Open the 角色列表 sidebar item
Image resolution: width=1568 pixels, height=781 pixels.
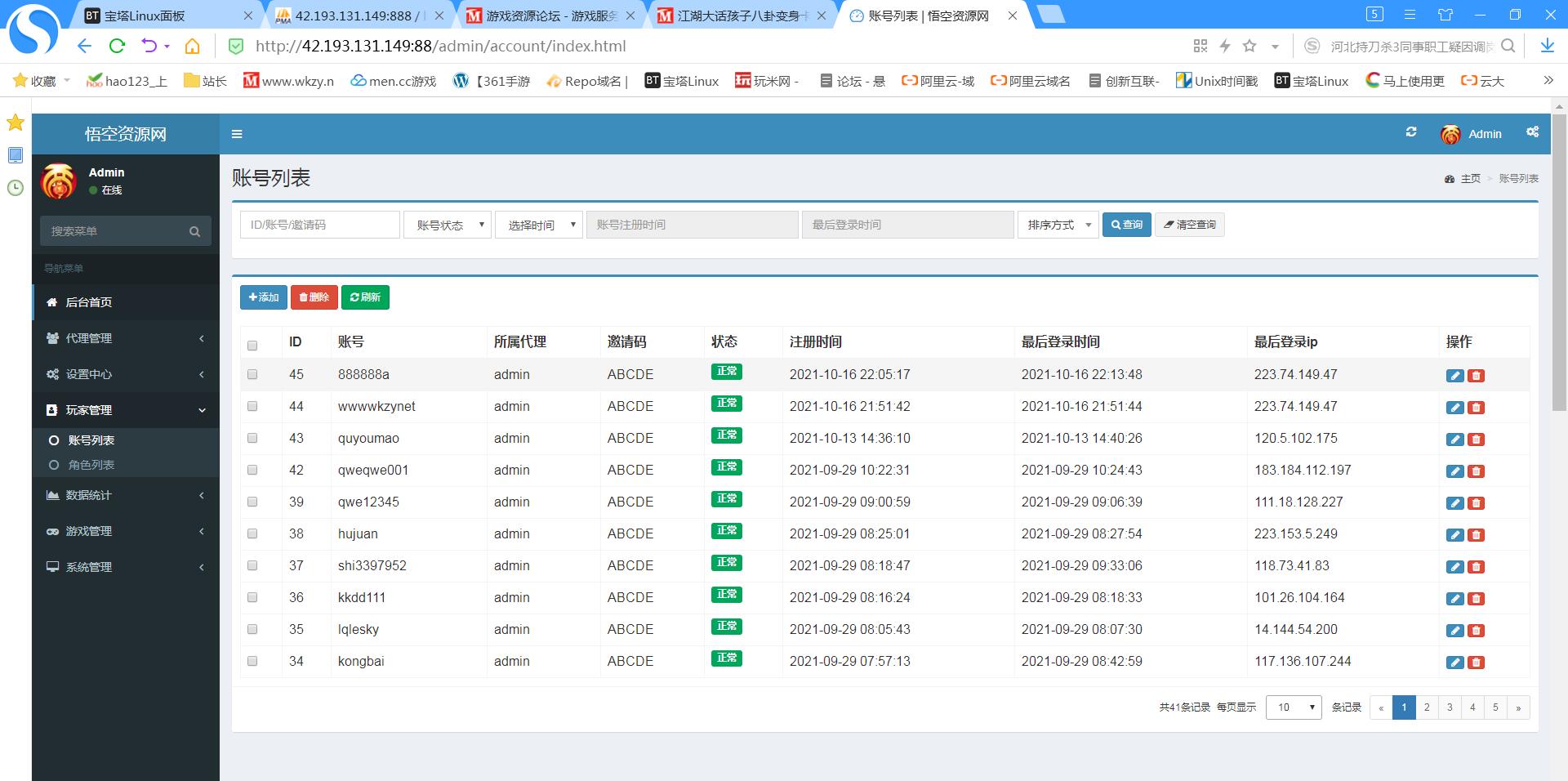click(91, 465)
